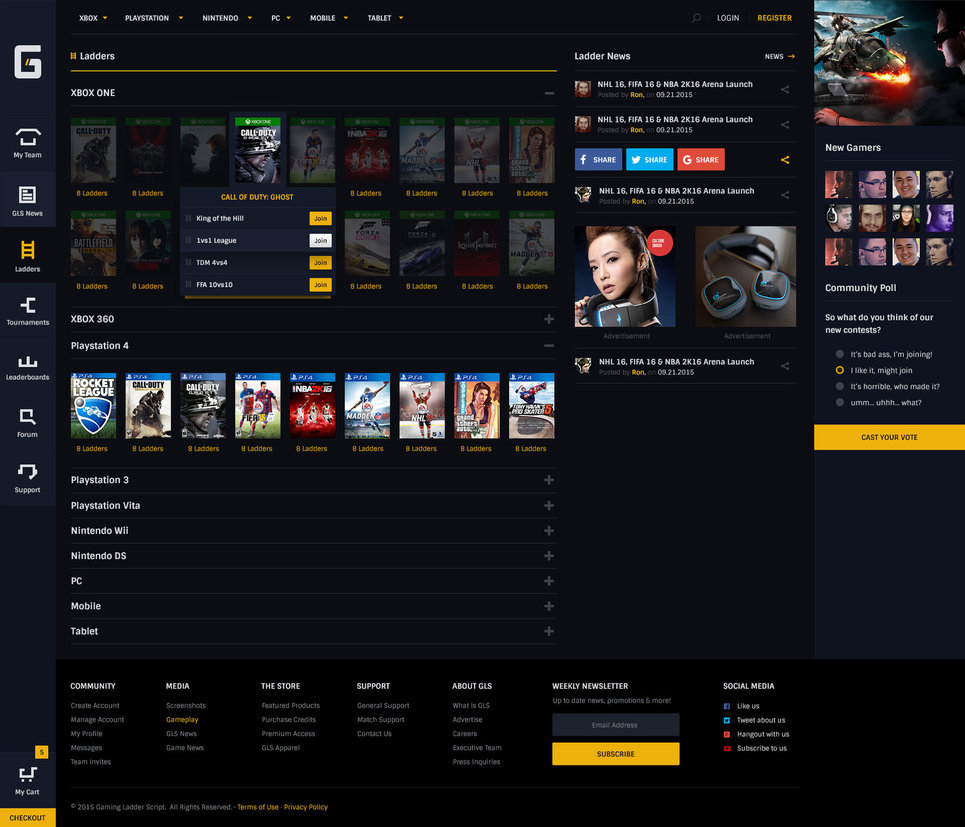Select "umm... uhhh... what?" poll option

[840, 402]
